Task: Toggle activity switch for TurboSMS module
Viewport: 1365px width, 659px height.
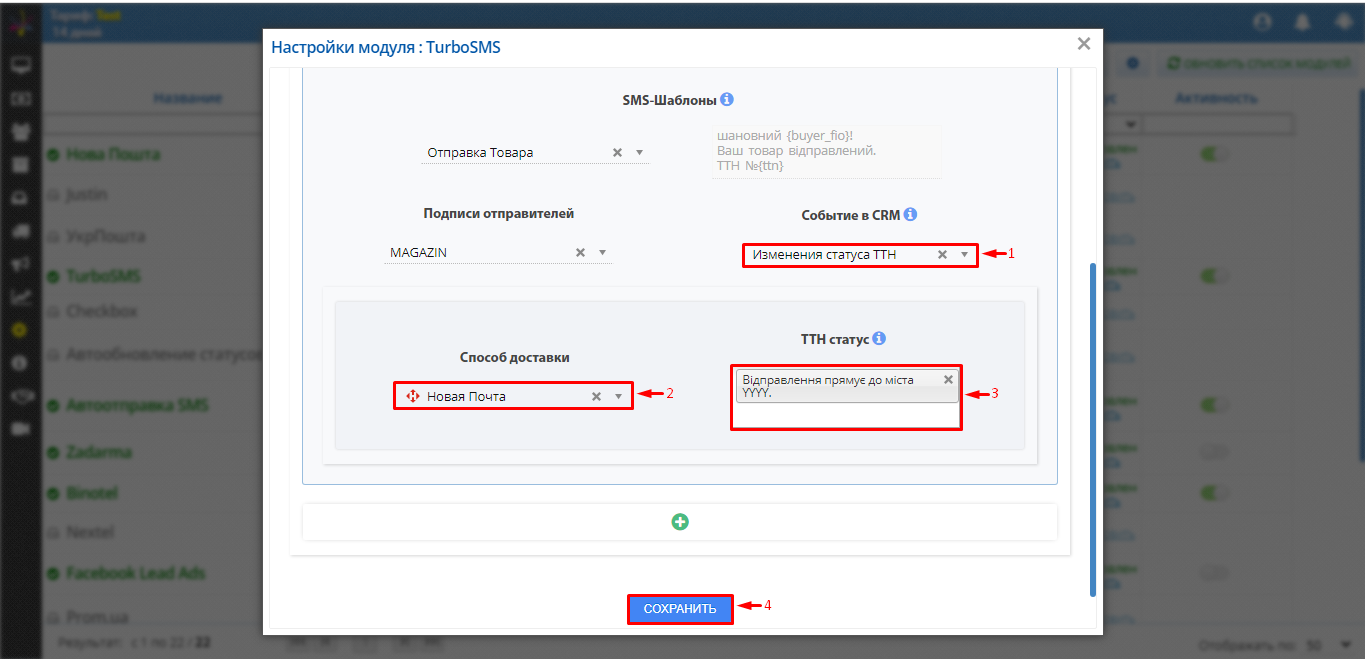Action: pos(1214,275)
